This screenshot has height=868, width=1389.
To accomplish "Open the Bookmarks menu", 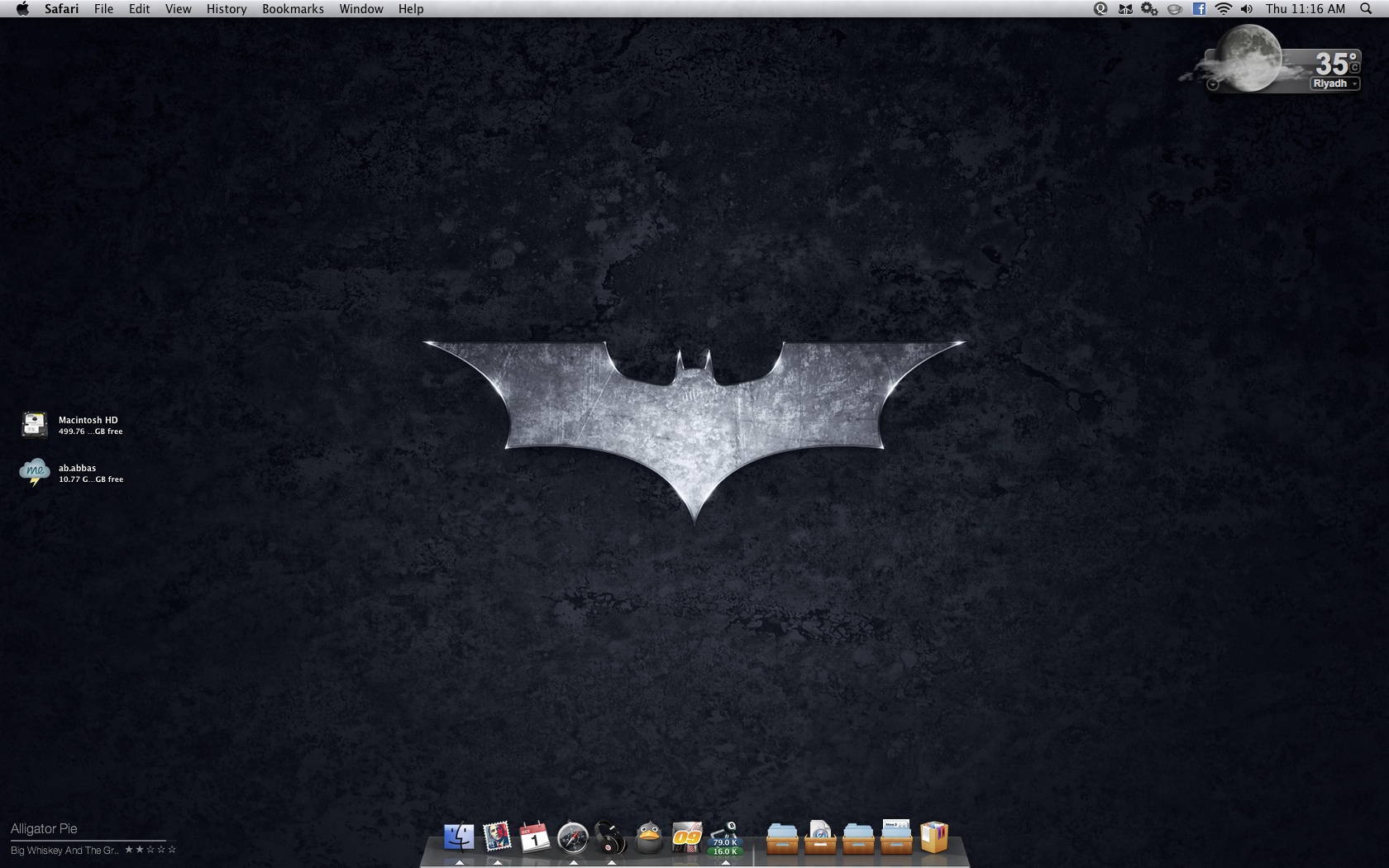I will [293, 9].
